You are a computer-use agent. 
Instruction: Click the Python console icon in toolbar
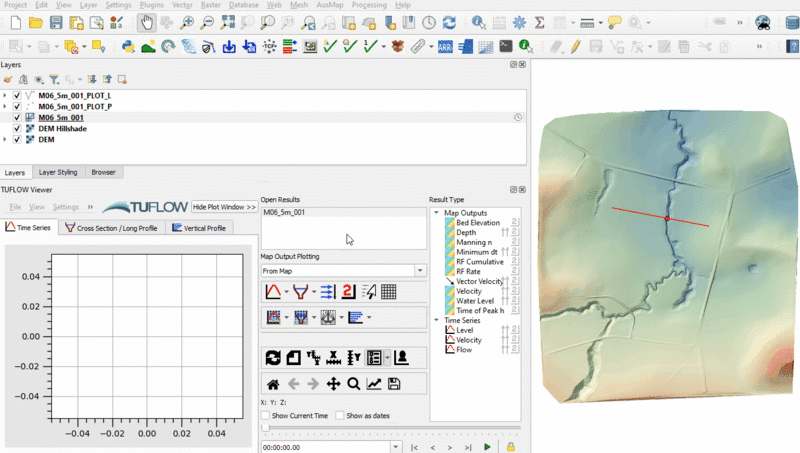click(128, 46)
